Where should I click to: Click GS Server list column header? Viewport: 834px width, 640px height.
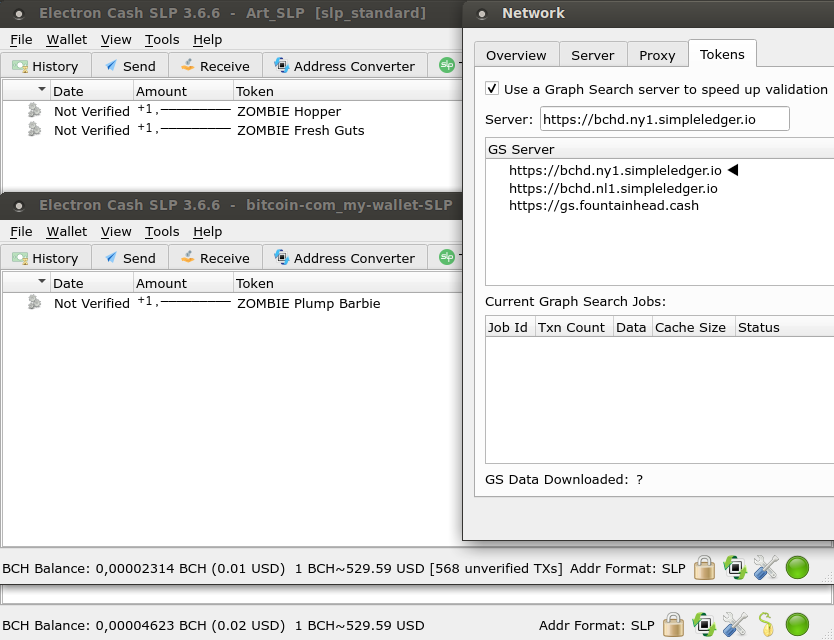click(x=660, y=149)
